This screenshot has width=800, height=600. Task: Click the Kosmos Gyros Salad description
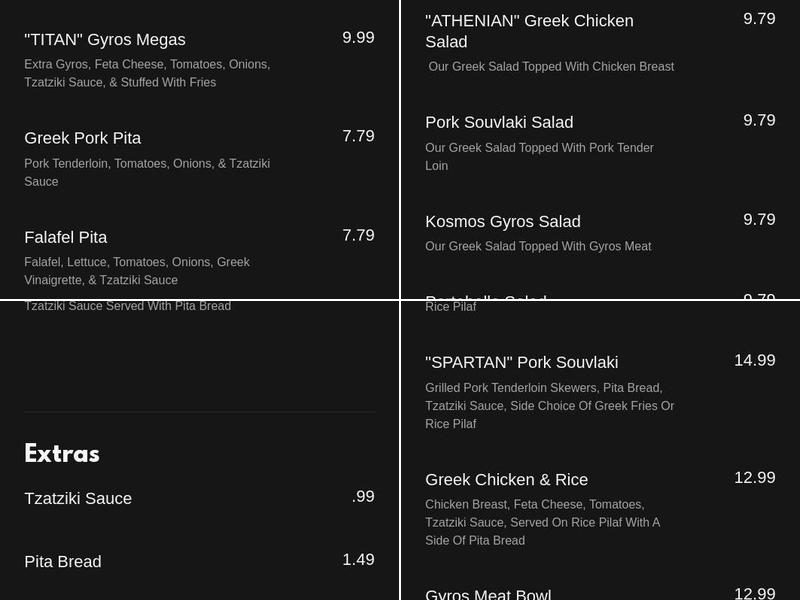pyautogui.click(x=538, y=246)
